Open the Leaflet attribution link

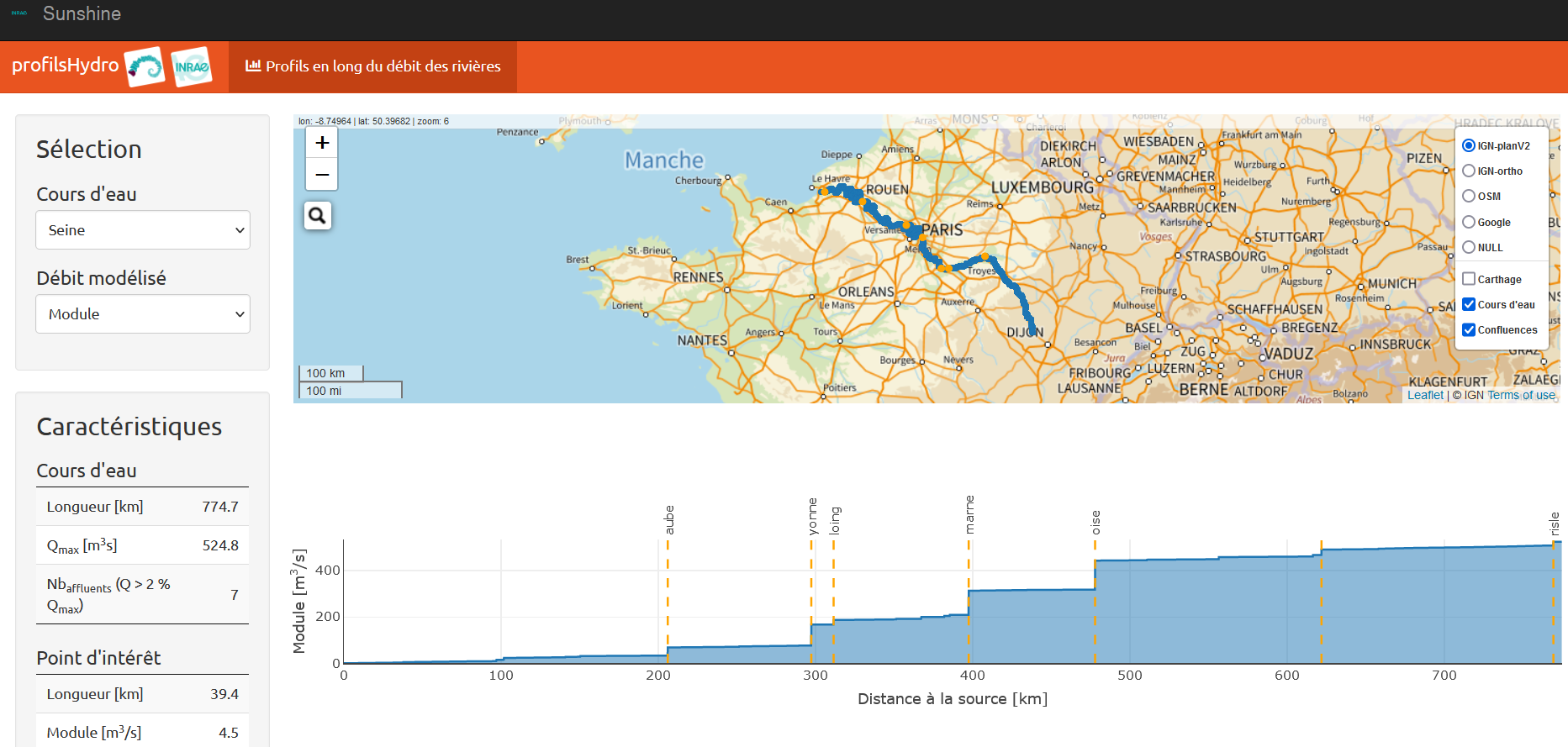tap(1425, 395)
